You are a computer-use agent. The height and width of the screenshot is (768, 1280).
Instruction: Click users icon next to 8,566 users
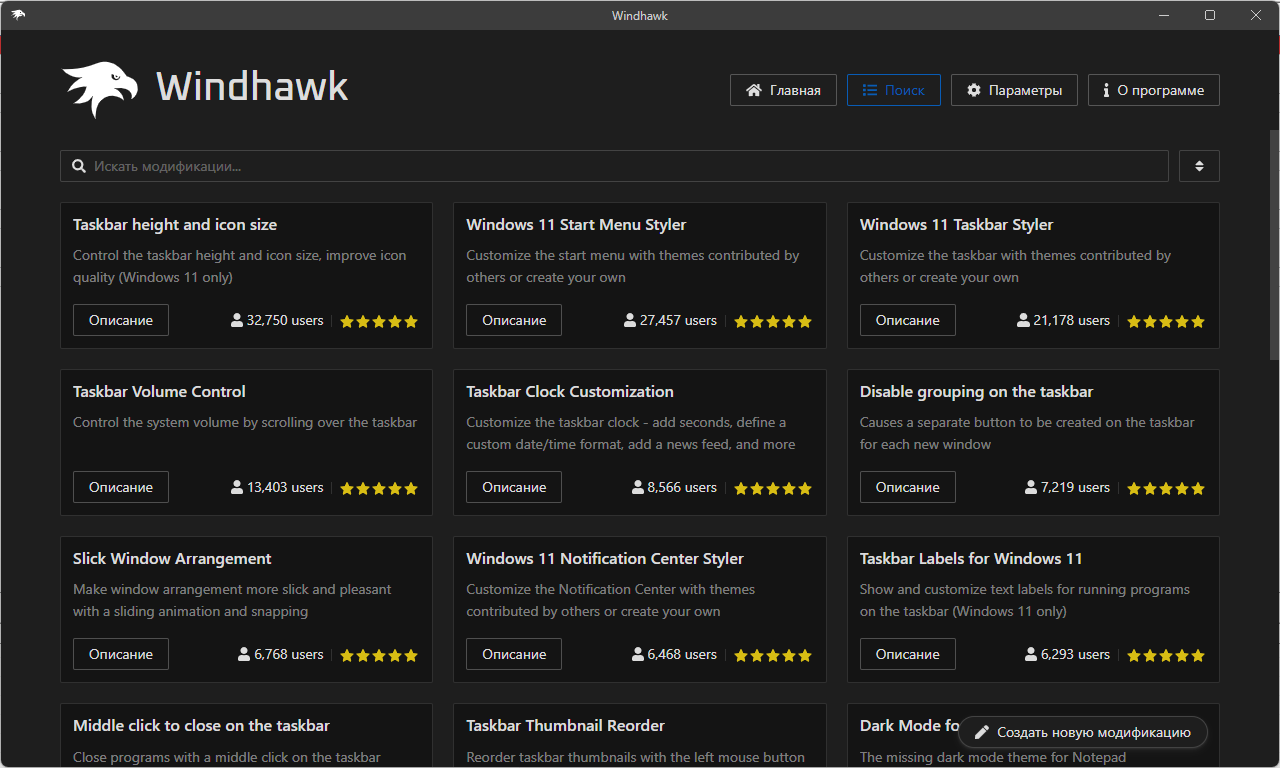(x=637, y=488)
